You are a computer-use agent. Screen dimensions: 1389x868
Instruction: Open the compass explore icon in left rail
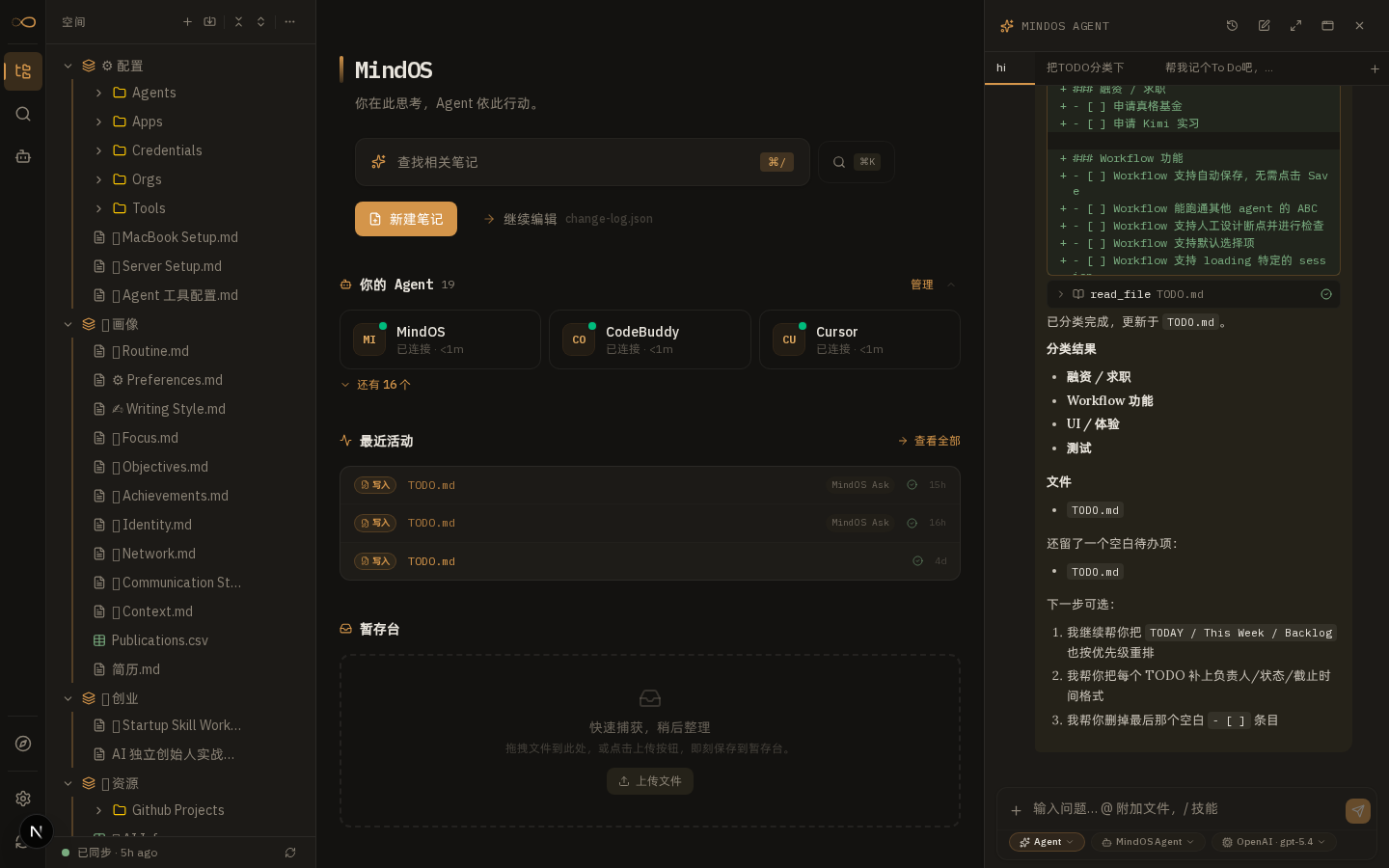click(x=23, y=744)
